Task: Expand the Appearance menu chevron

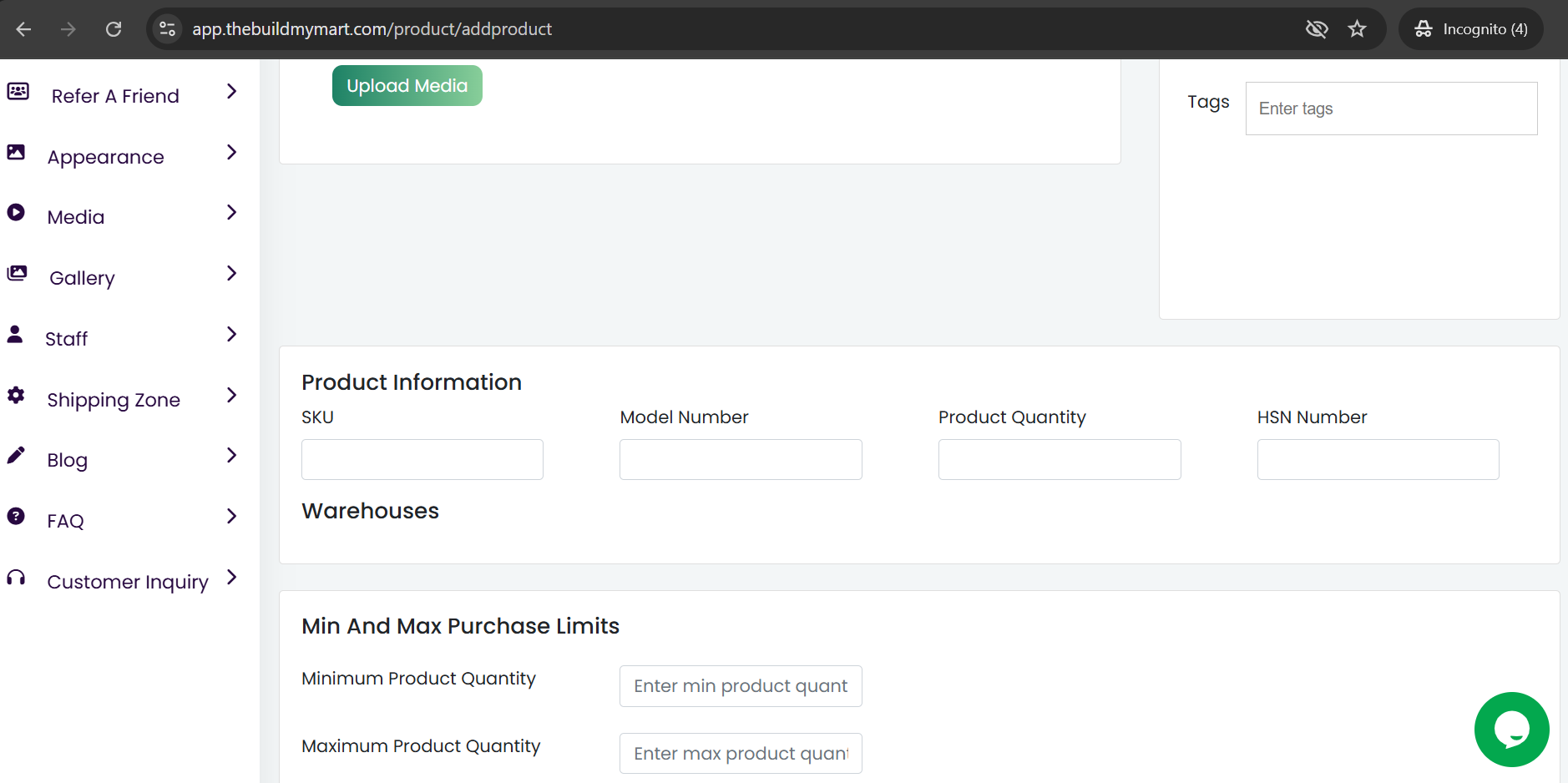Action: click(x=232, y=152)
